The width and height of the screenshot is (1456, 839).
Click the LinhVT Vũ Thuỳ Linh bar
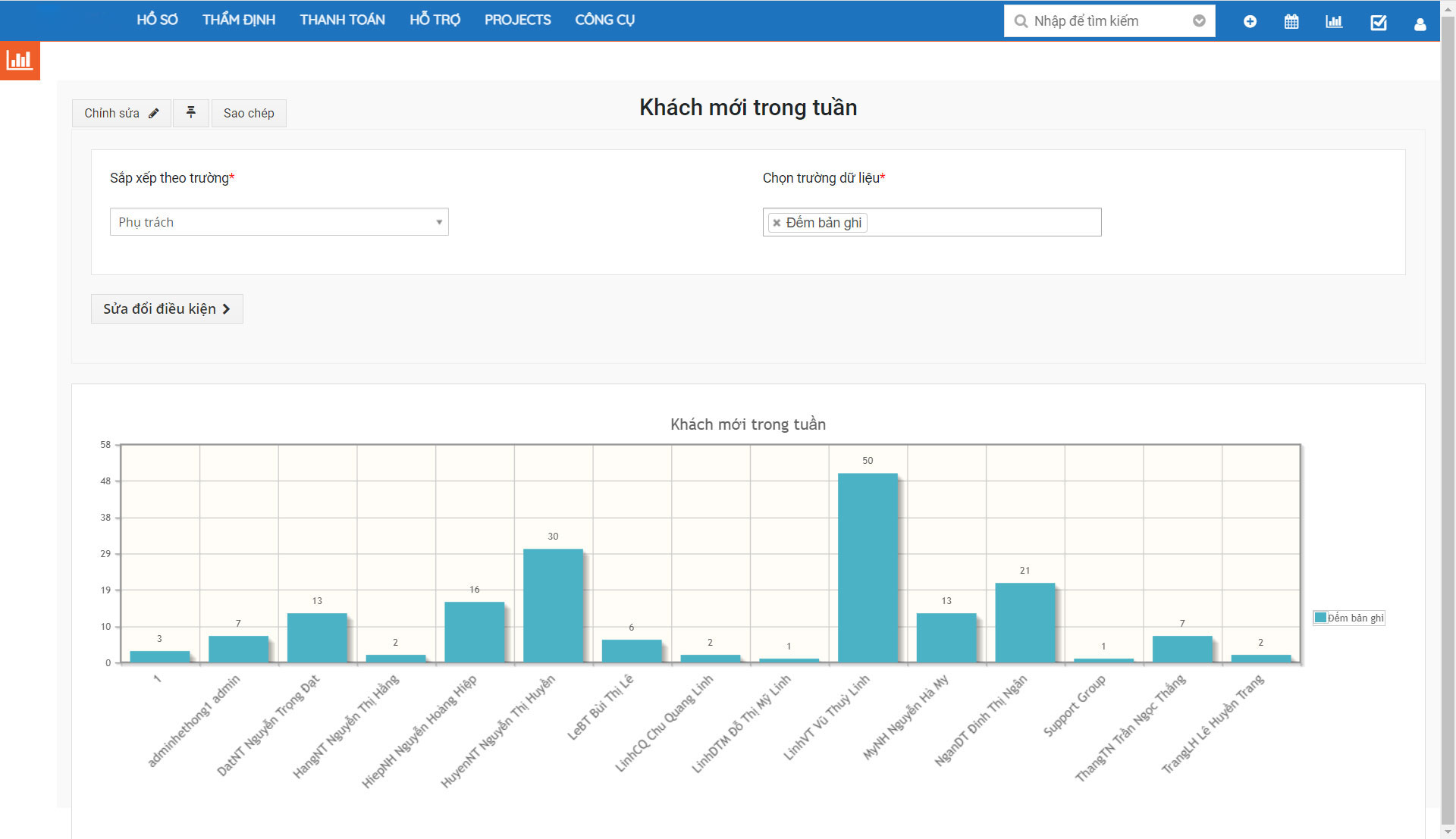(x=868, y=568)
